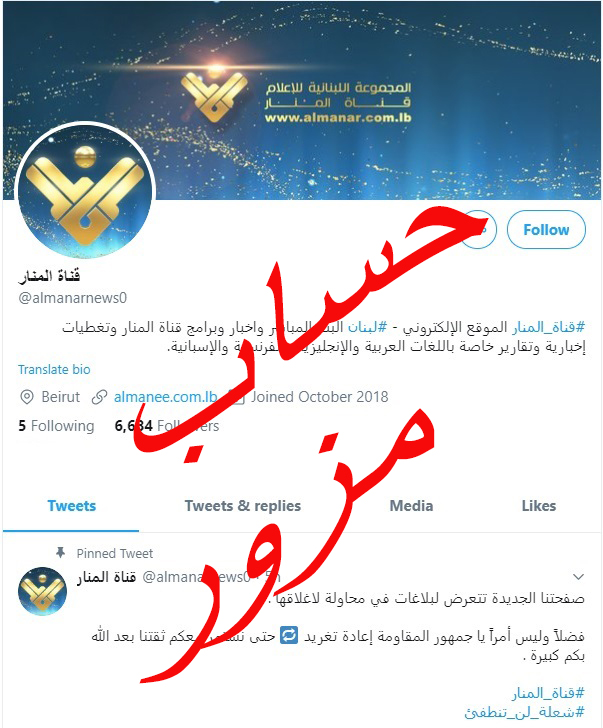Viewport: 603px width, 728px height.
Task: Click Translate bio link
Action: pos(54,370)
